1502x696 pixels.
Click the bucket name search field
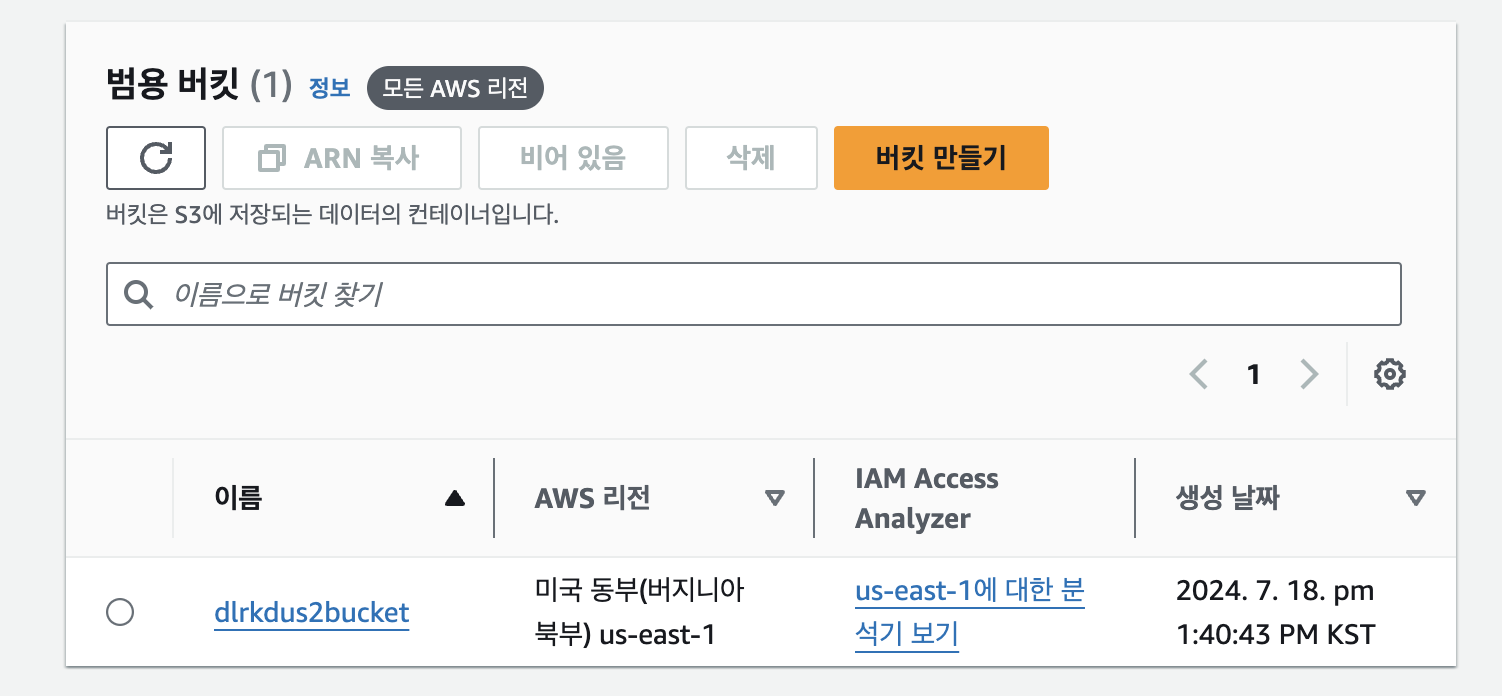pyautogui.click(x=700, y=294)
